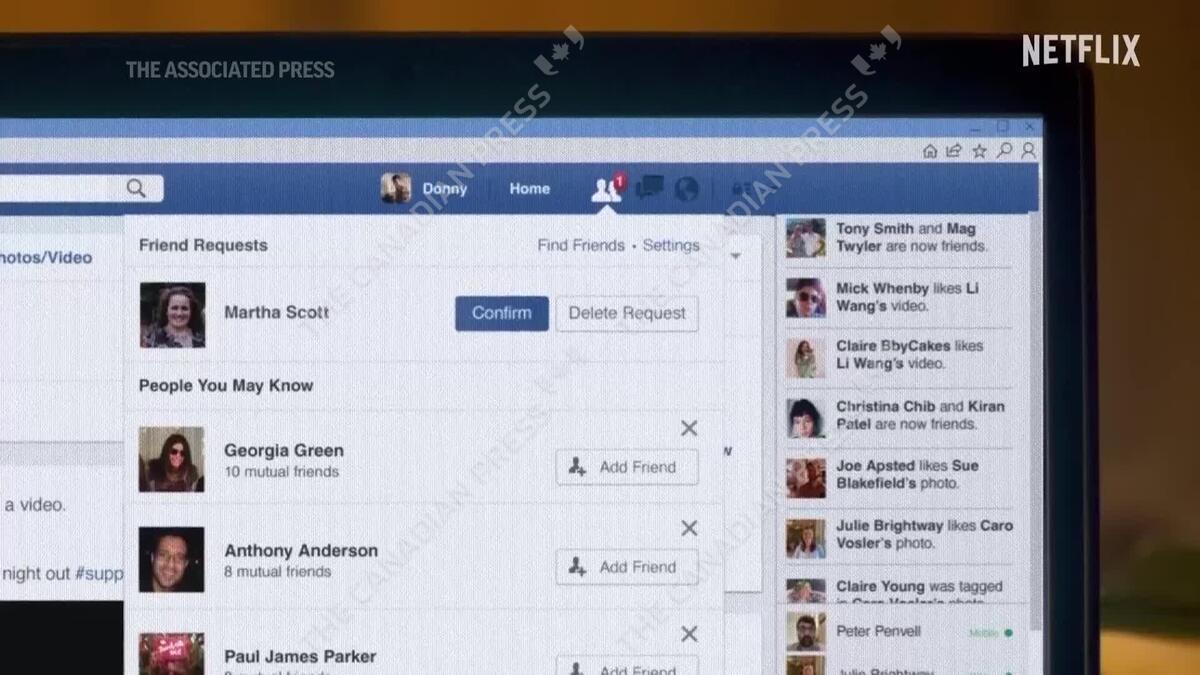Confirm Martha Scott's friend request

(502, 313)
